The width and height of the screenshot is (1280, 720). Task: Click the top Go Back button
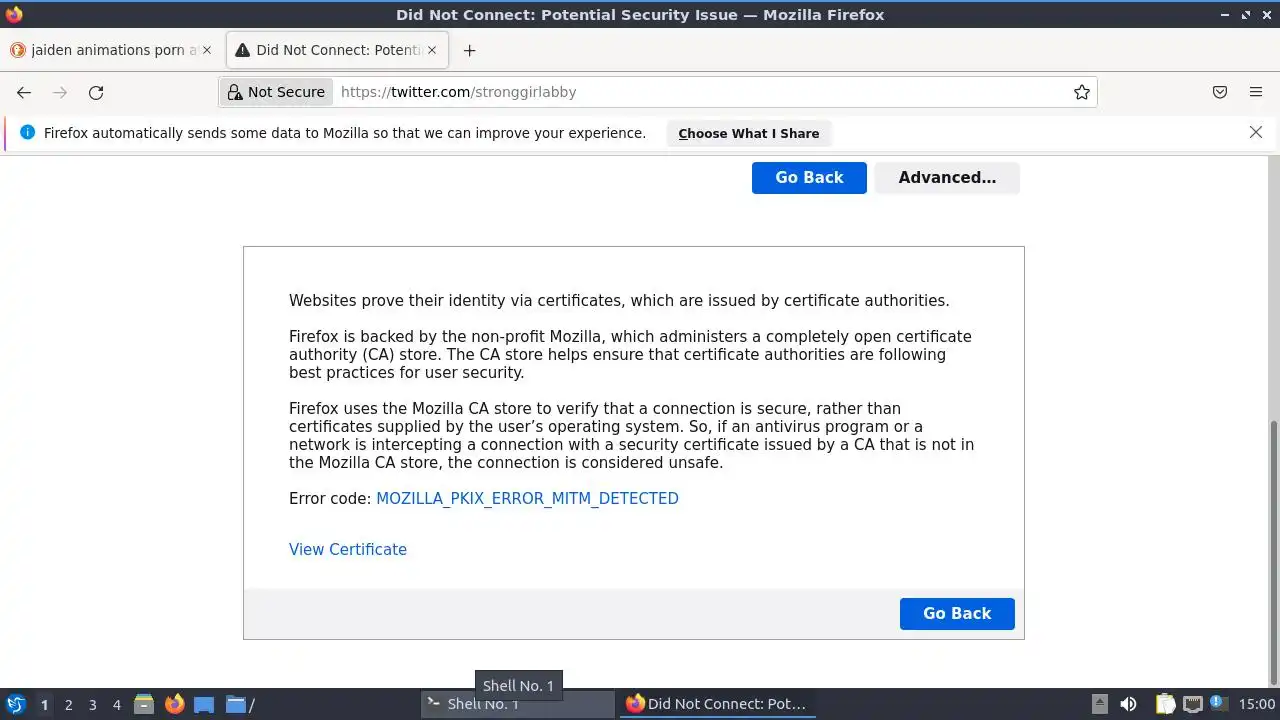[x=809, y=177]
